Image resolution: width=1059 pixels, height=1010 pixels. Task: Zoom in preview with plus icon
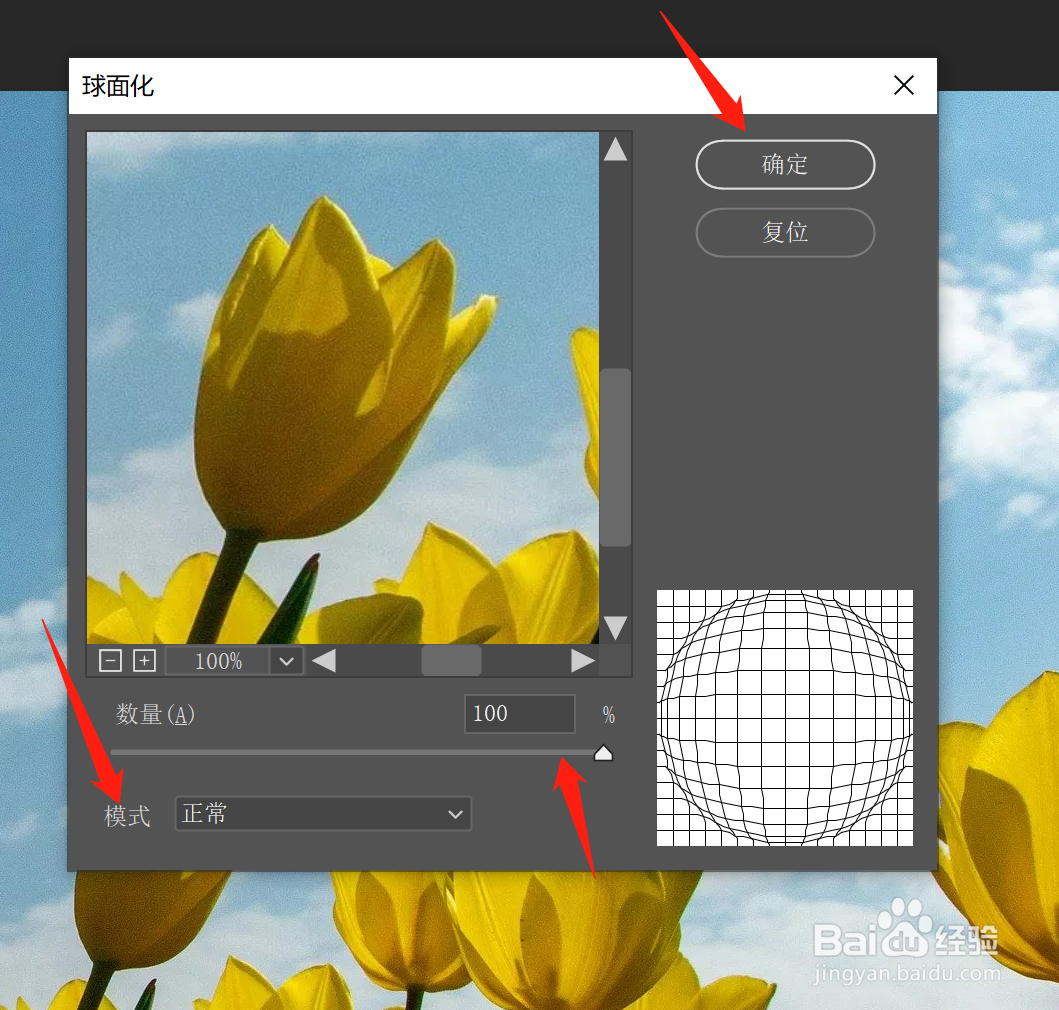[x=144, y=661]
